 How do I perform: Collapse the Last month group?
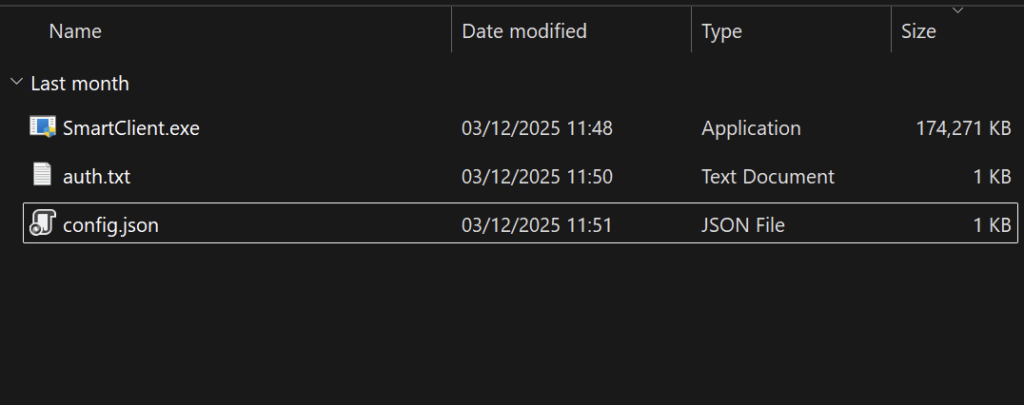16,83
